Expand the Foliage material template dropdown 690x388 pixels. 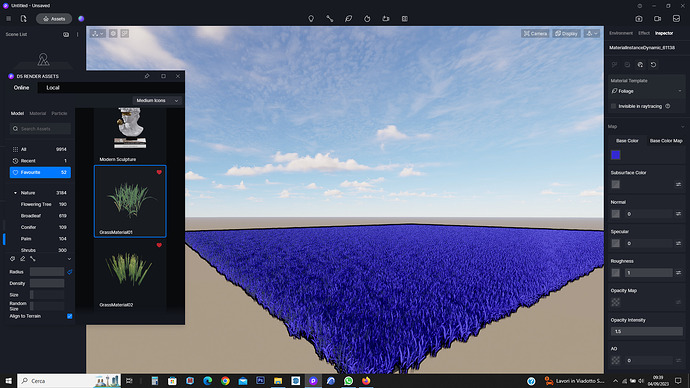click(x=646, y=91)
